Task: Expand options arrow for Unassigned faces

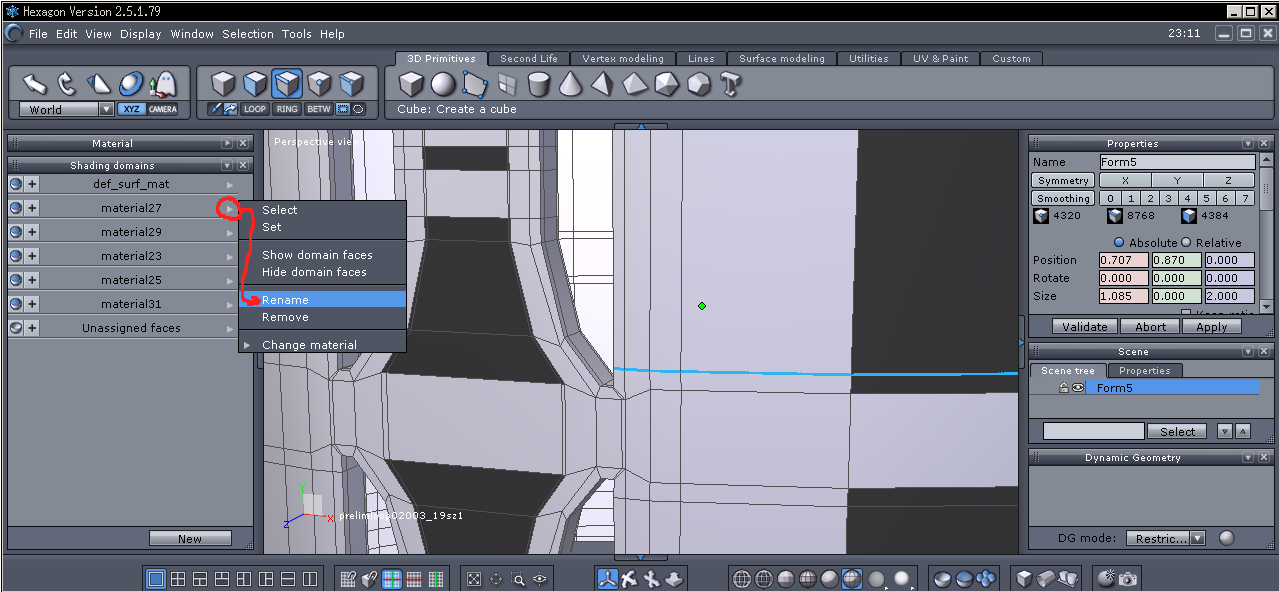Action: [230, 328]
